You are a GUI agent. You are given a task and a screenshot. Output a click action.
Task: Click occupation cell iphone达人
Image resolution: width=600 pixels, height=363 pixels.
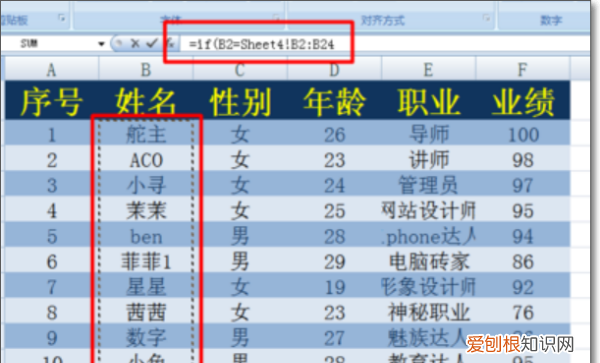click(428, 236)
